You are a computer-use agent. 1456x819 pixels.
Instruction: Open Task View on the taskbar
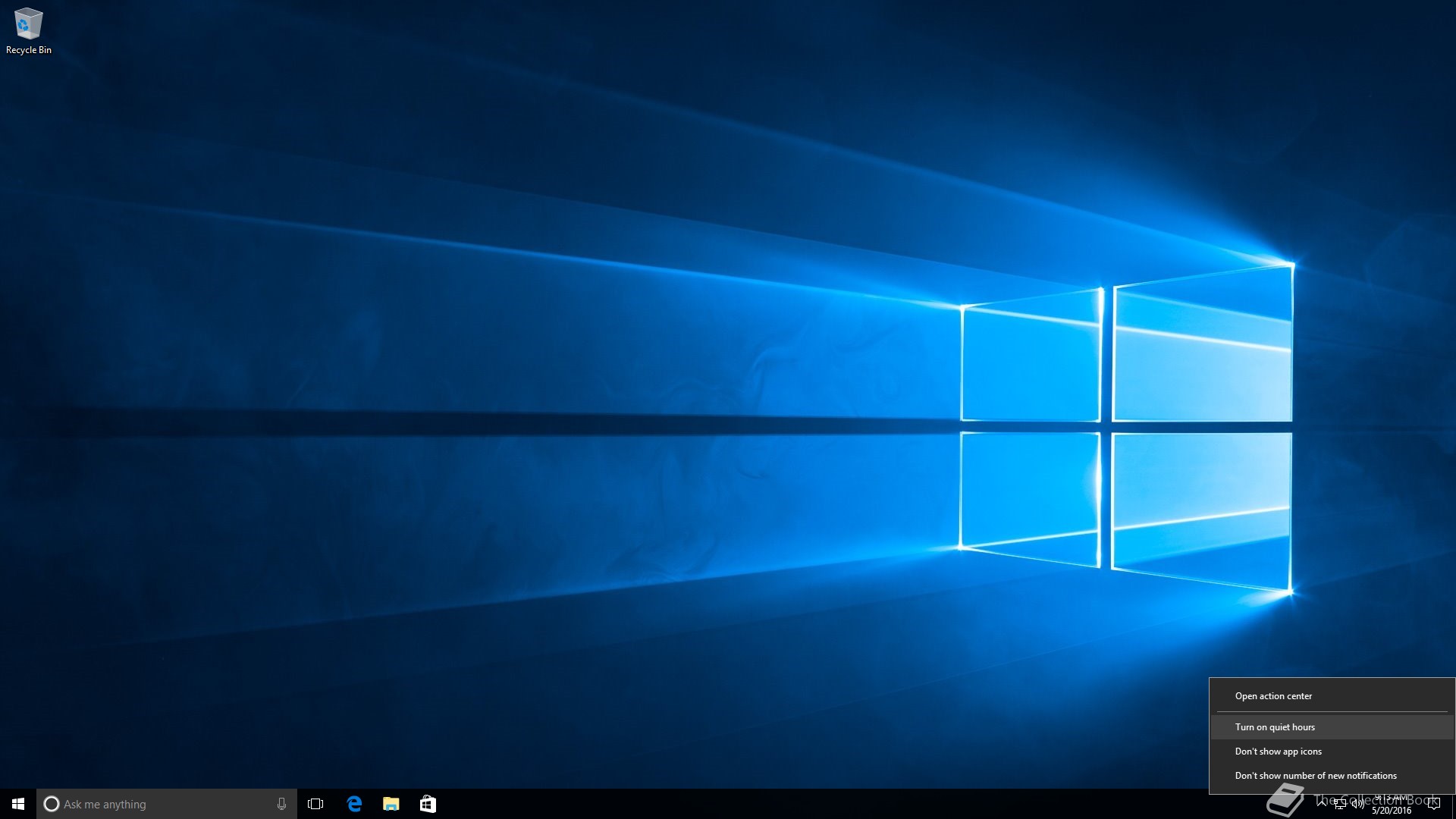(x=315, y=804)
